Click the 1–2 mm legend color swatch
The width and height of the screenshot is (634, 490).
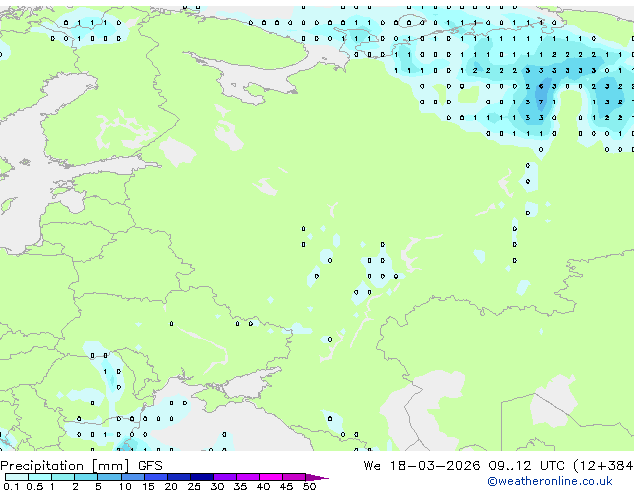(x=63, y=477)
